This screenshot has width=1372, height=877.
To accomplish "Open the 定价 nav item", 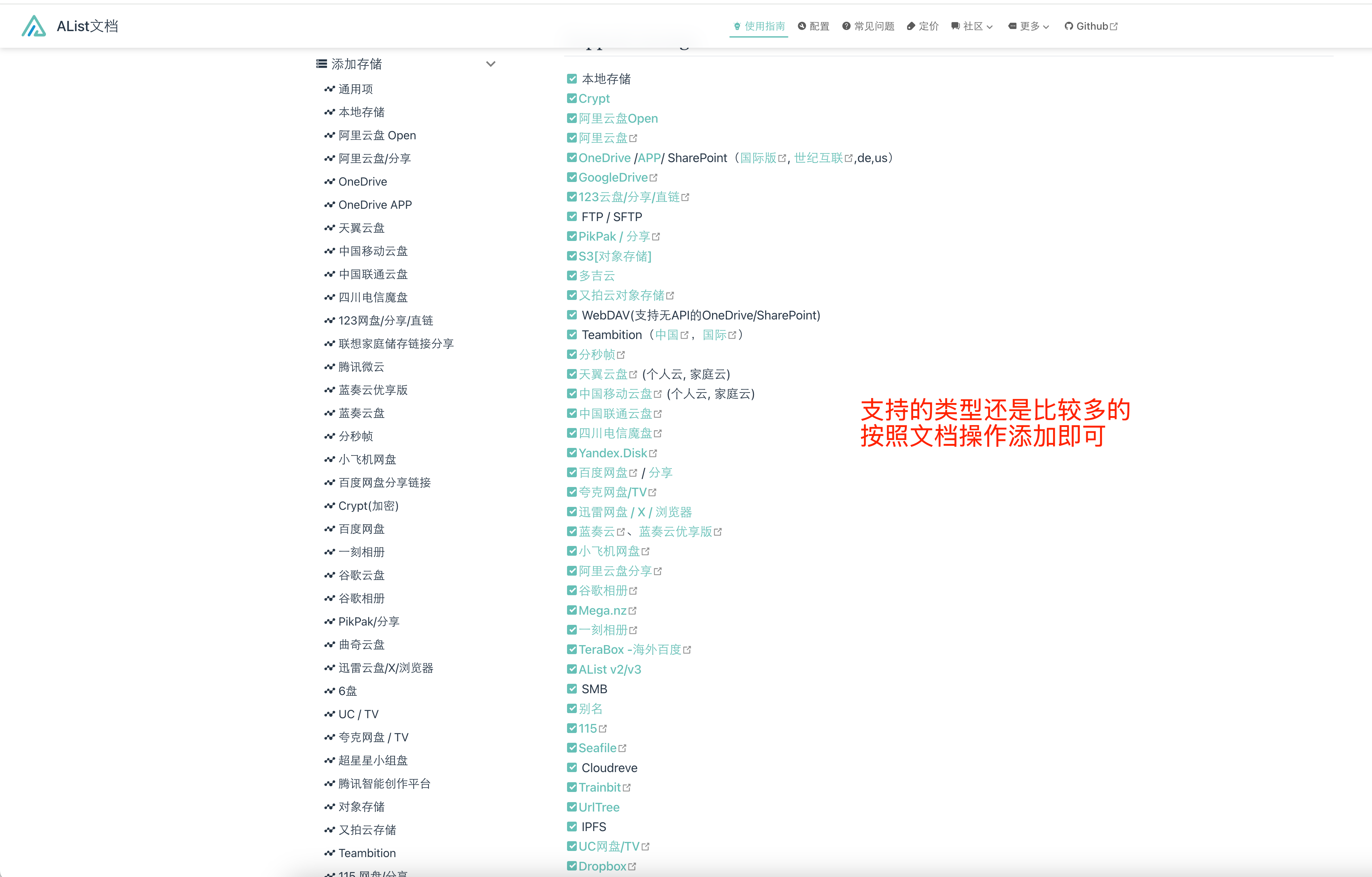I will coord(923,26).
